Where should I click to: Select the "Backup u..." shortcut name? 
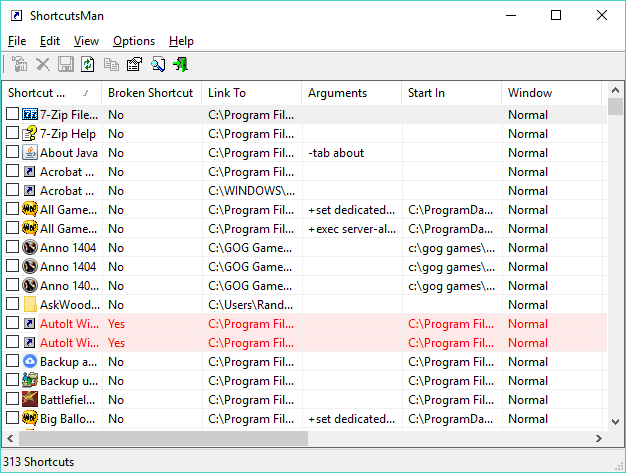(69, 381)
